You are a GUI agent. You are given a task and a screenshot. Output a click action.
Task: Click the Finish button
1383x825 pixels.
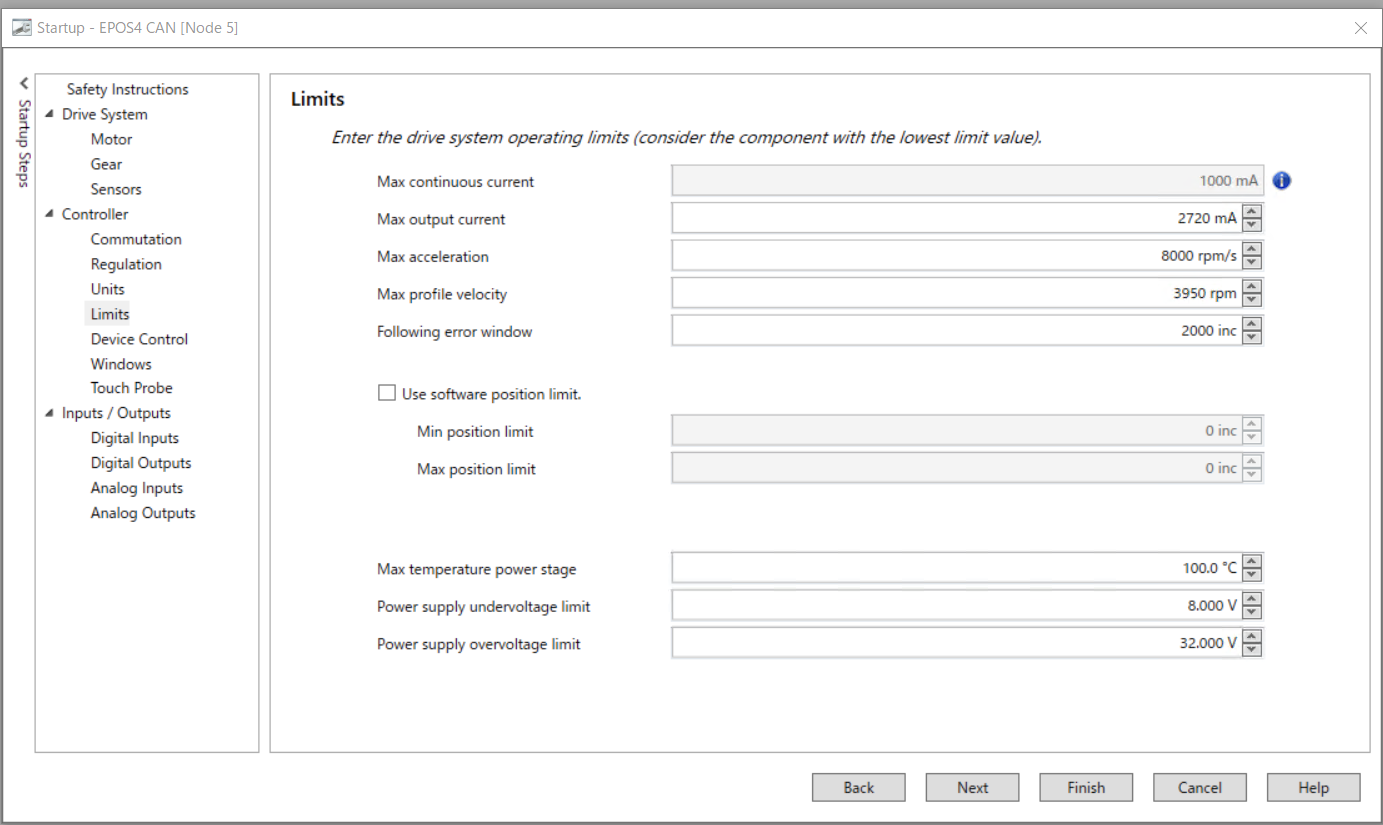pos(1086,787)
